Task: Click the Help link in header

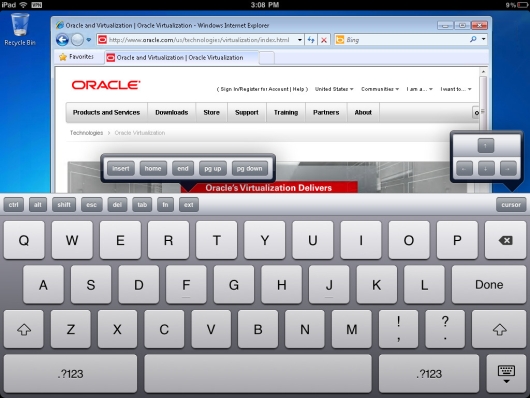Action: tap(298, 89)
